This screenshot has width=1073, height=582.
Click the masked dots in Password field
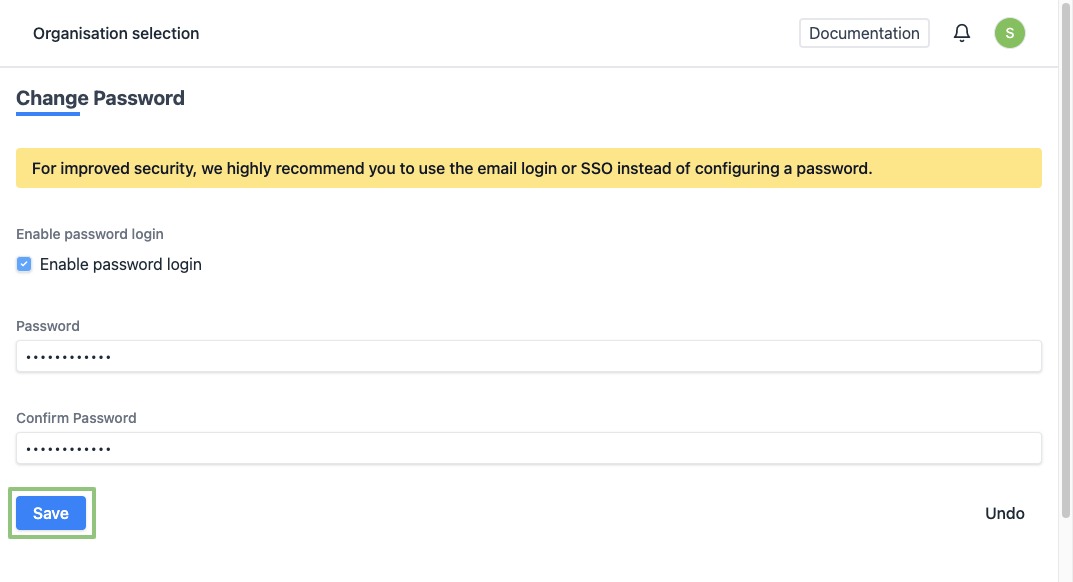(x=68, y=356)
